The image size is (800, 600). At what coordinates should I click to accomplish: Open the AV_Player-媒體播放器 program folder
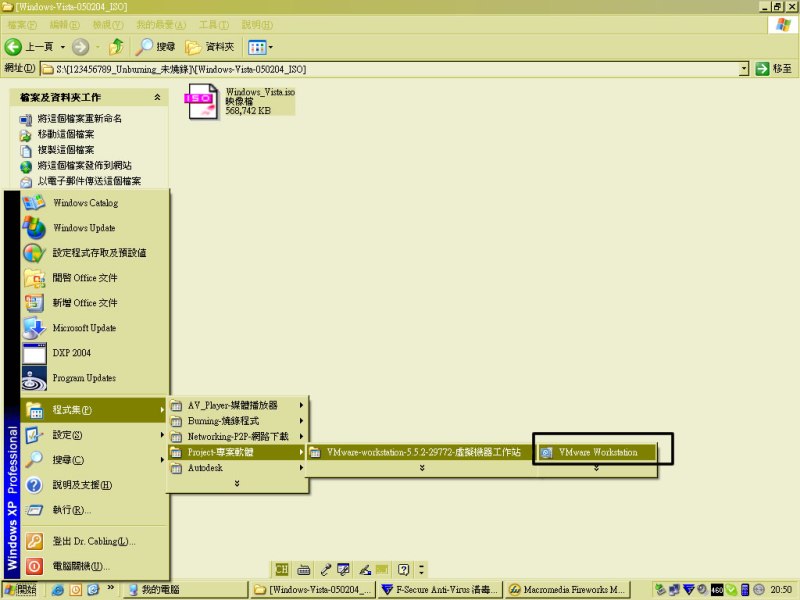click(x=238, y=406)
